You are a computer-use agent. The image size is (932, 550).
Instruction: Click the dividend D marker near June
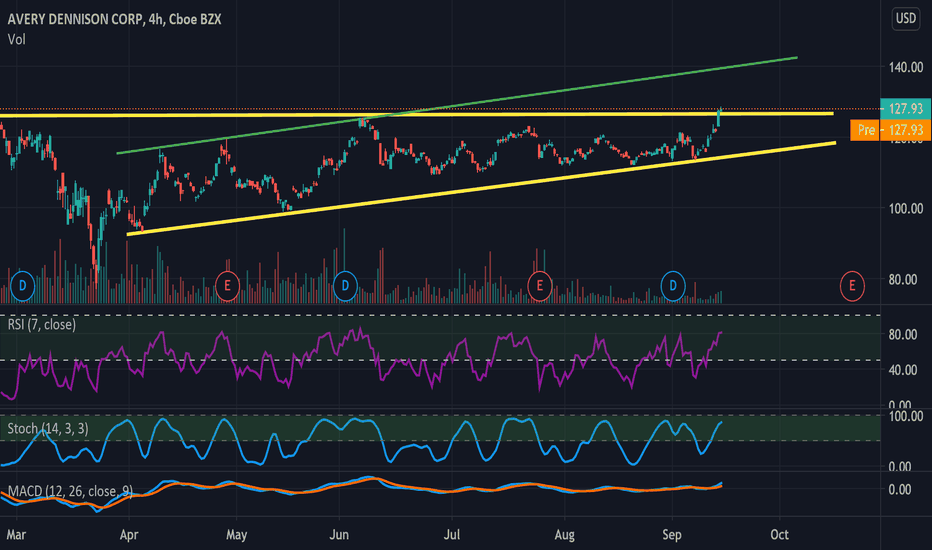click(x=345, y=286)
